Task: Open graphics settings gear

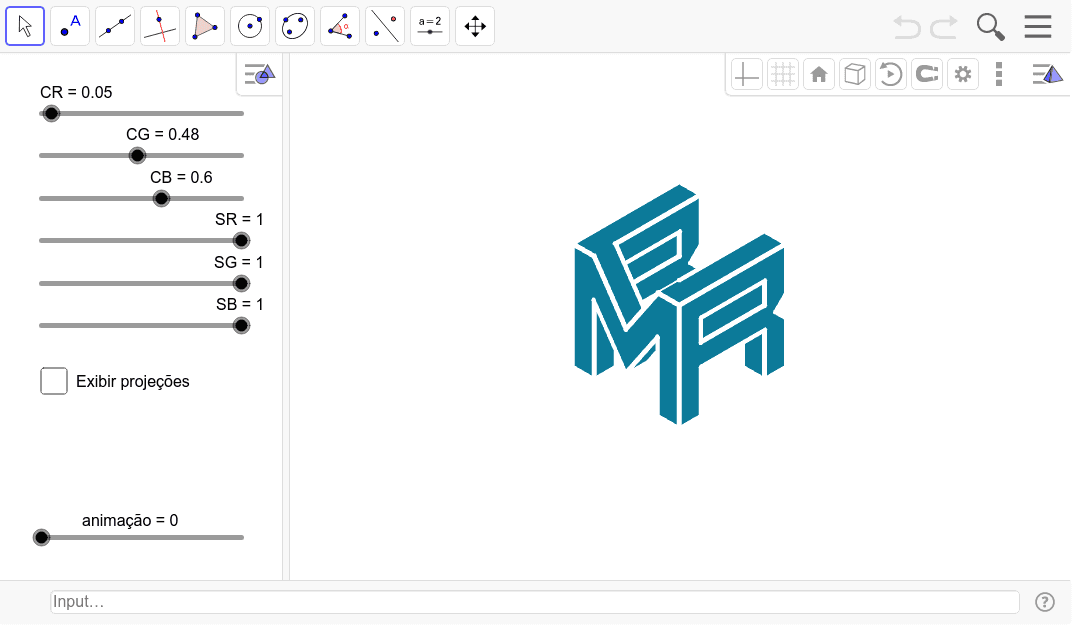Action: click(963, 74)
